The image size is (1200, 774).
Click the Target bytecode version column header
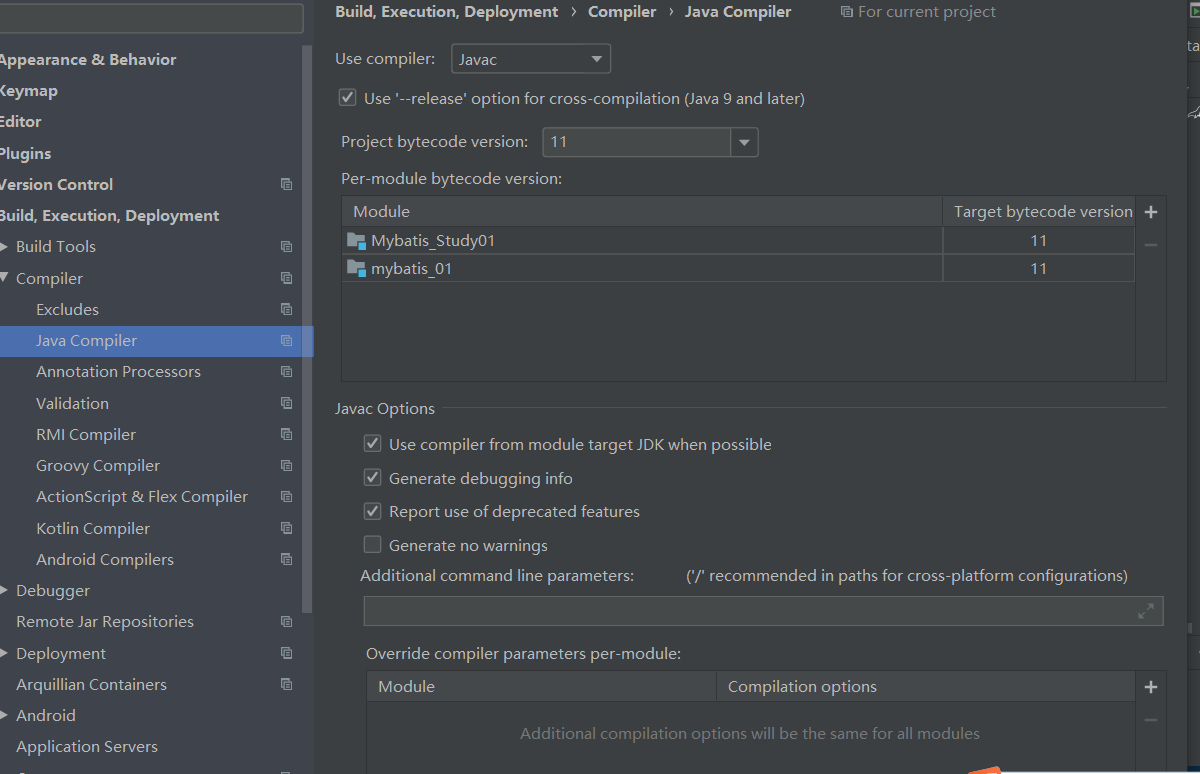(x=1039, y=211)
